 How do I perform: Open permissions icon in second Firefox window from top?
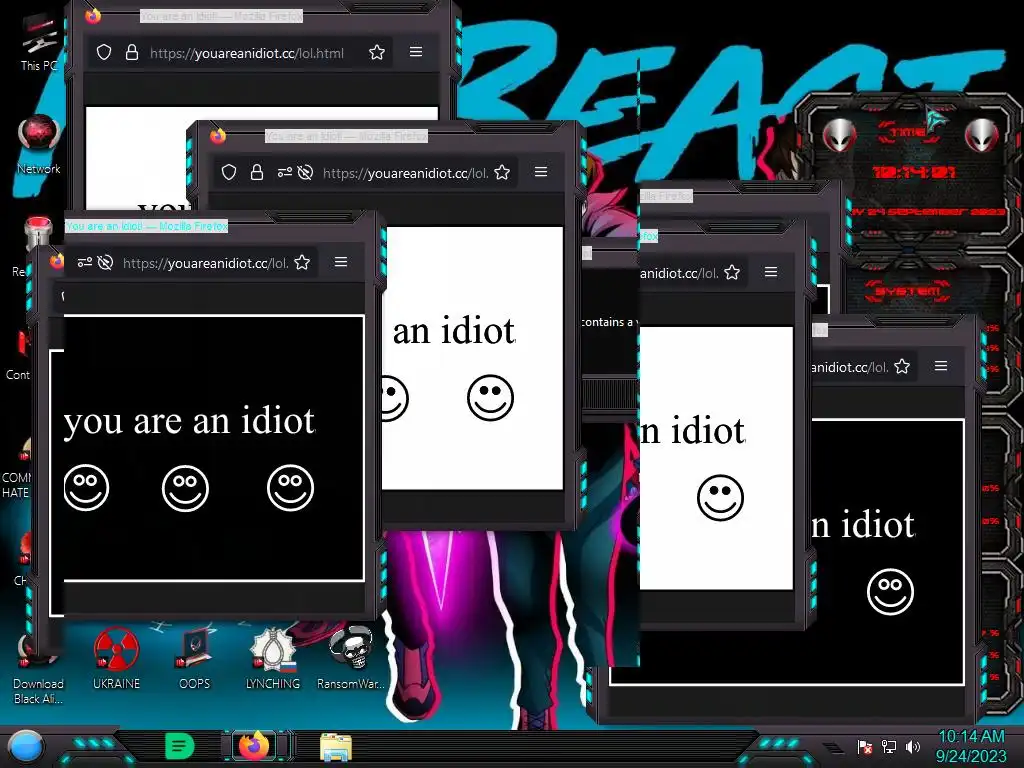coord(285,172)
